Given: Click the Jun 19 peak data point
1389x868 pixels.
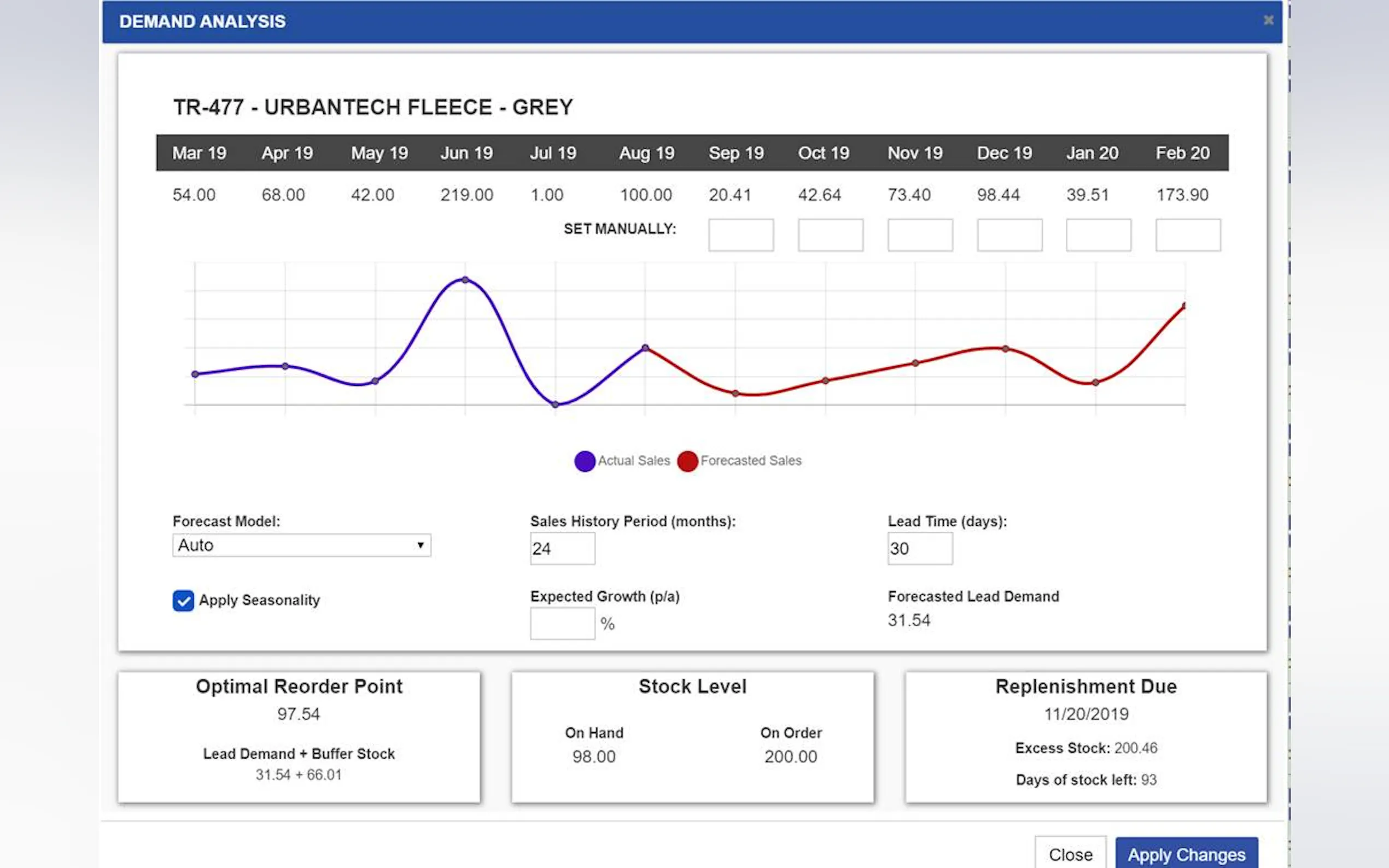Looking at the screenshot, I should pos(465,280).
